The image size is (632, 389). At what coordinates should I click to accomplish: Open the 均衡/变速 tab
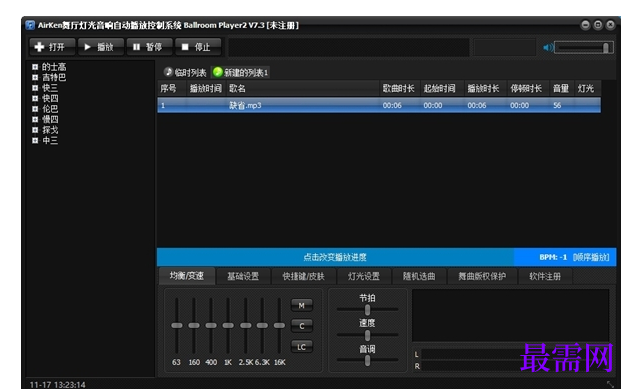(x=187, y=276)
